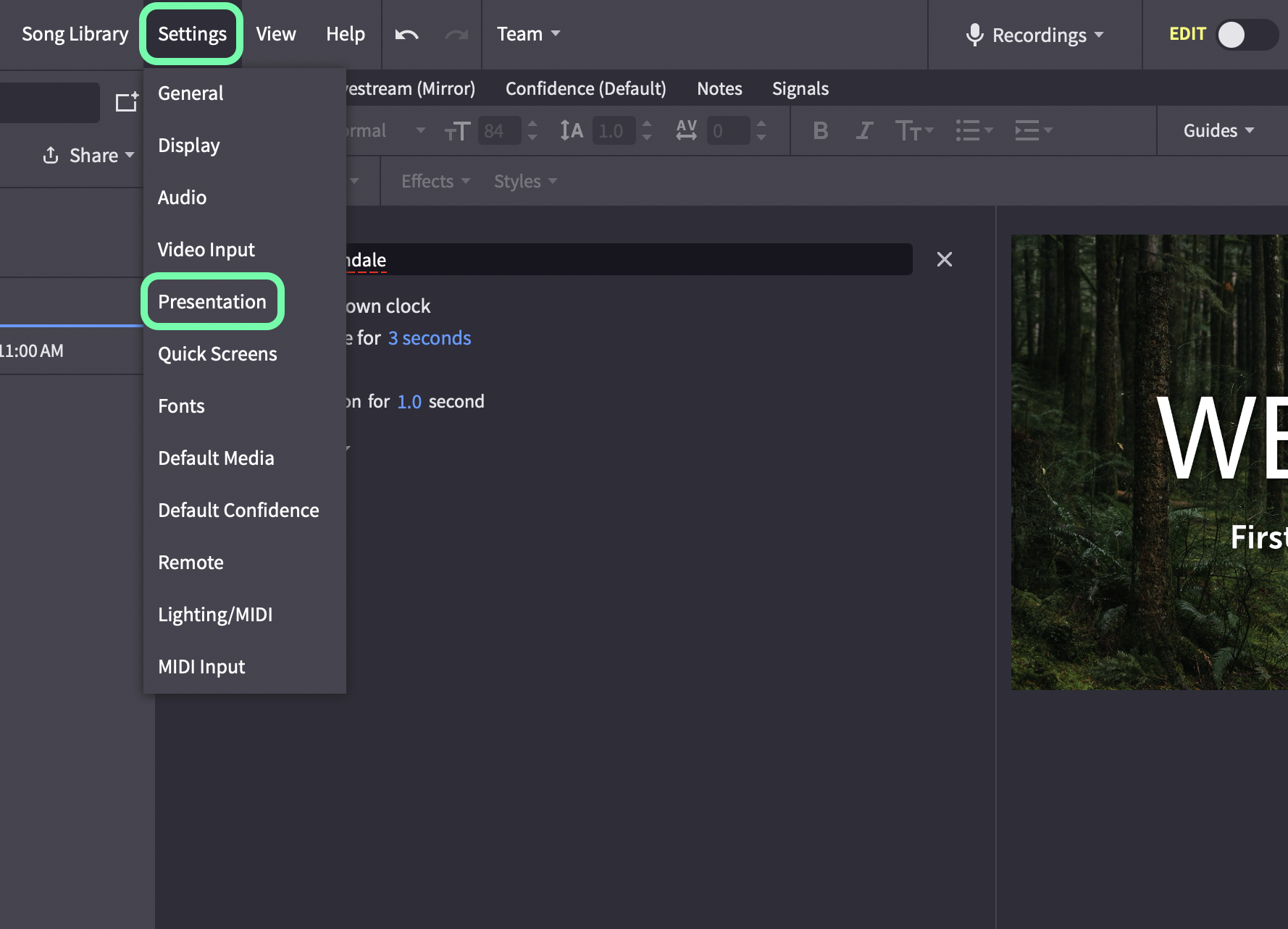Open Presentation settings
Viewport: 1288px width, 929px height.
point(212,302)
